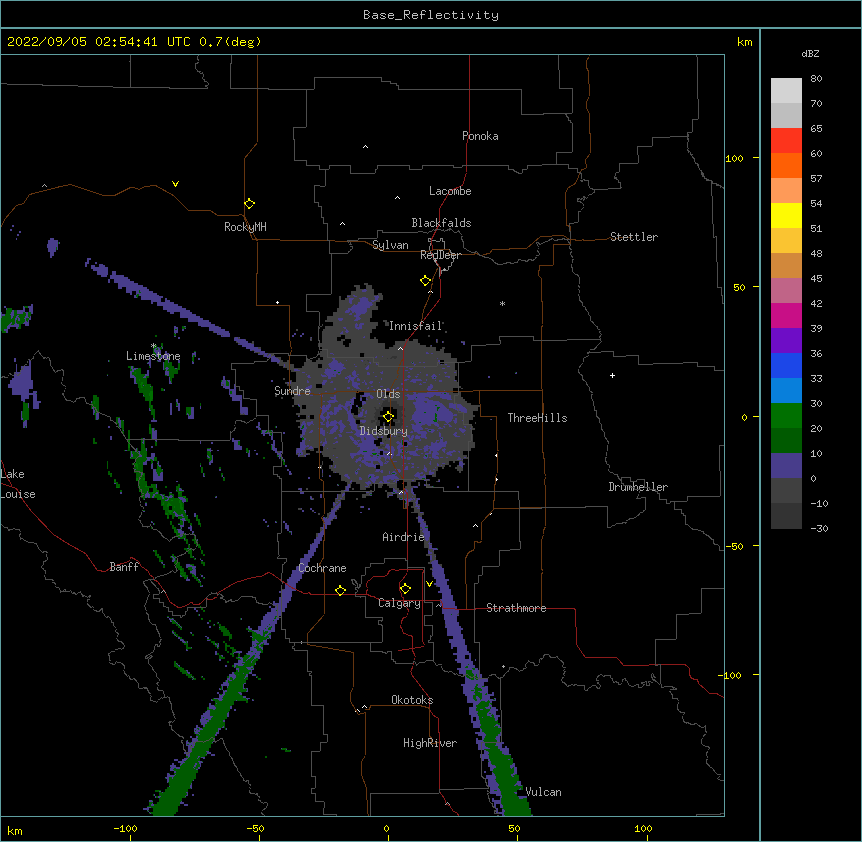
Task: Click the white caret marker west of Lacombe
Action: 397,198
